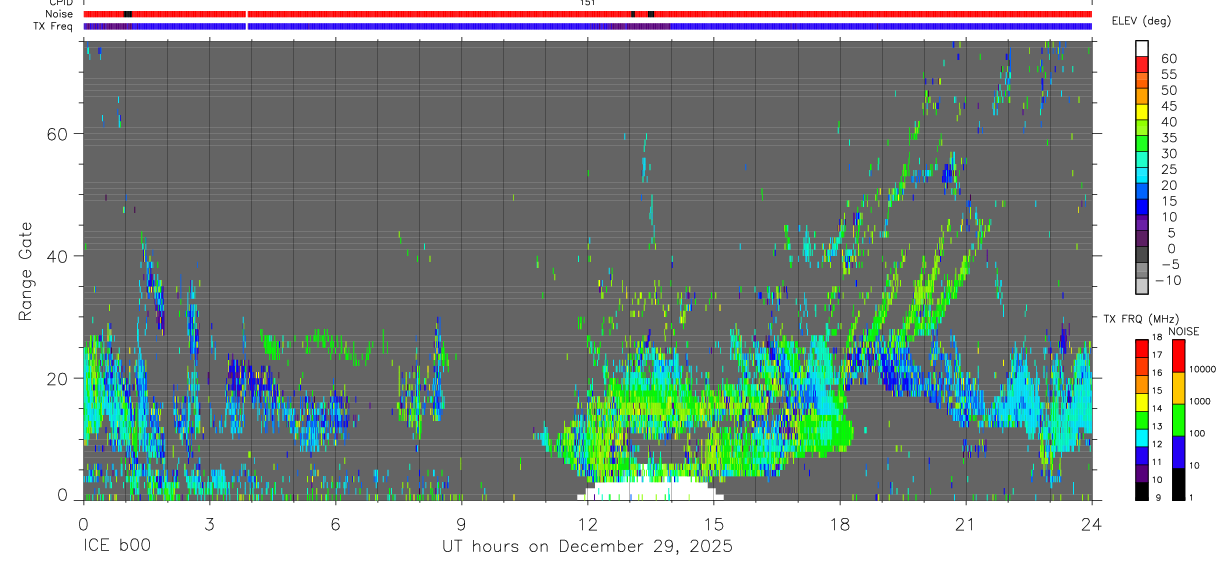The image size is (1228, 567).
Task: Click the green segment of the NOISE colorbar
Action: [x=1177, y=419]
